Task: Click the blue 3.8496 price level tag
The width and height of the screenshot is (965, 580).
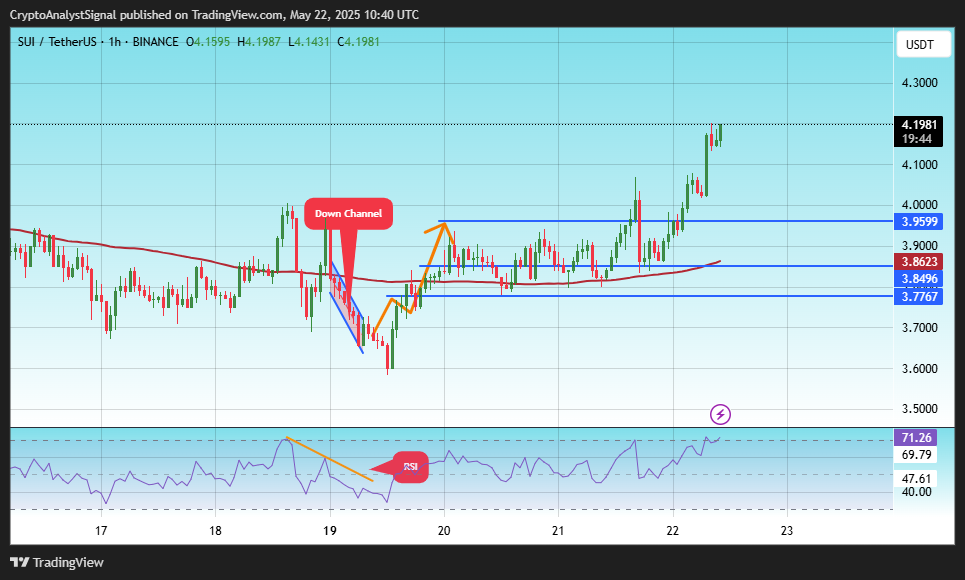Action: (x=919, y=279)
